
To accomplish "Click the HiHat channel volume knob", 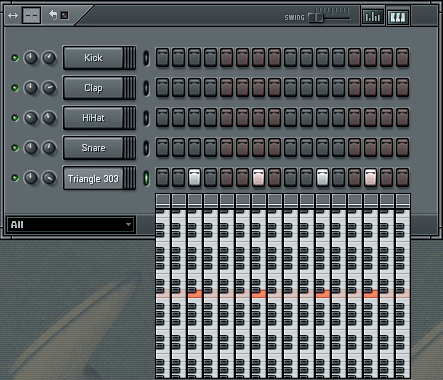I will pos(49,118).
